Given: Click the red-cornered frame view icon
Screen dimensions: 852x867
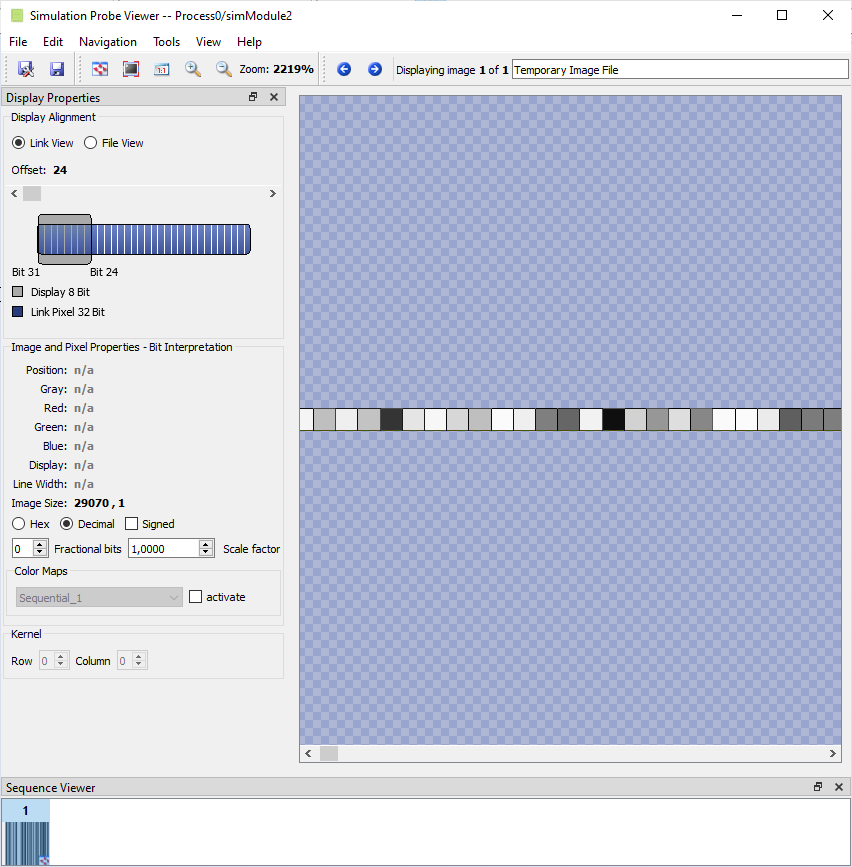Looking at the screenshot, I should pyautogui.click(x=131, y=69).
